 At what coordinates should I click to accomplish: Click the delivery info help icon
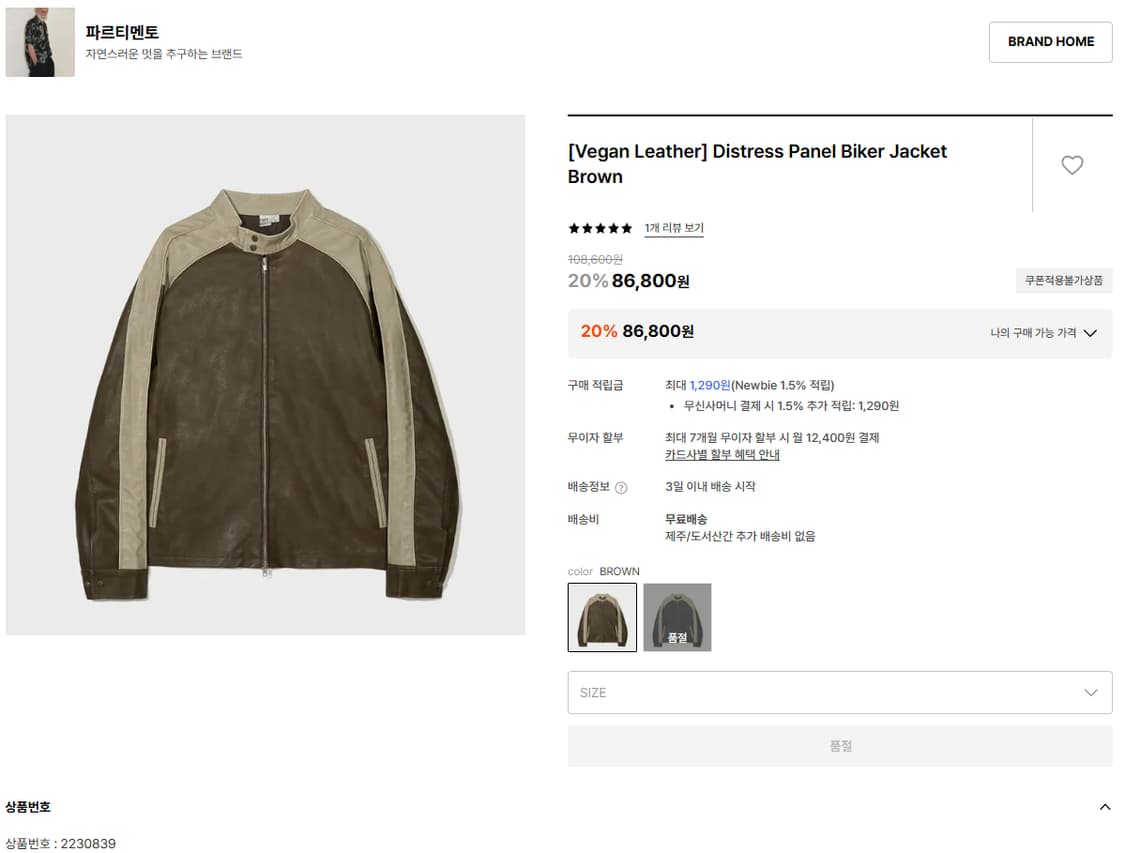[621, 488]
